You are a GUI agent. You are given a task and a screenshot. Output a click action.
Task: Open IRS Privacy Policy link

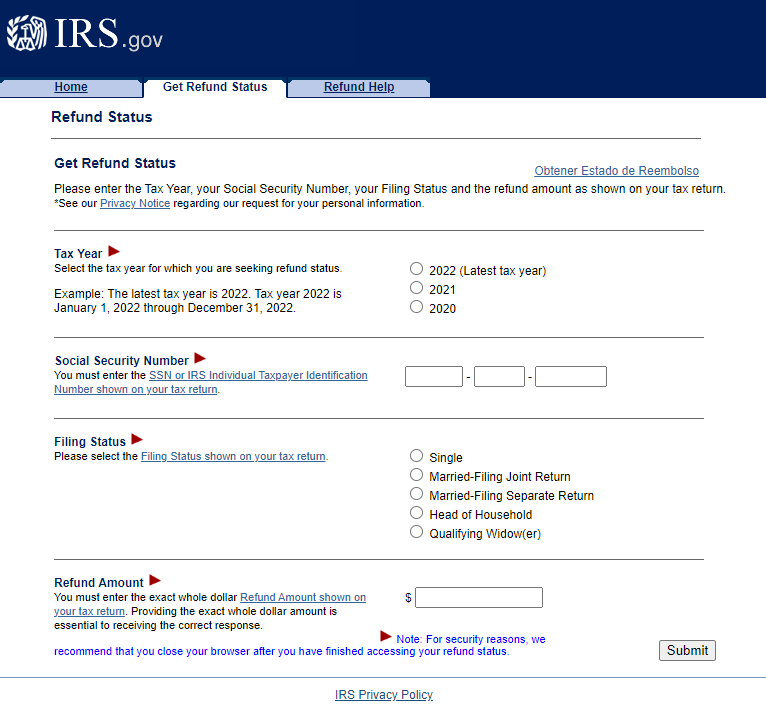pos(384,695)
